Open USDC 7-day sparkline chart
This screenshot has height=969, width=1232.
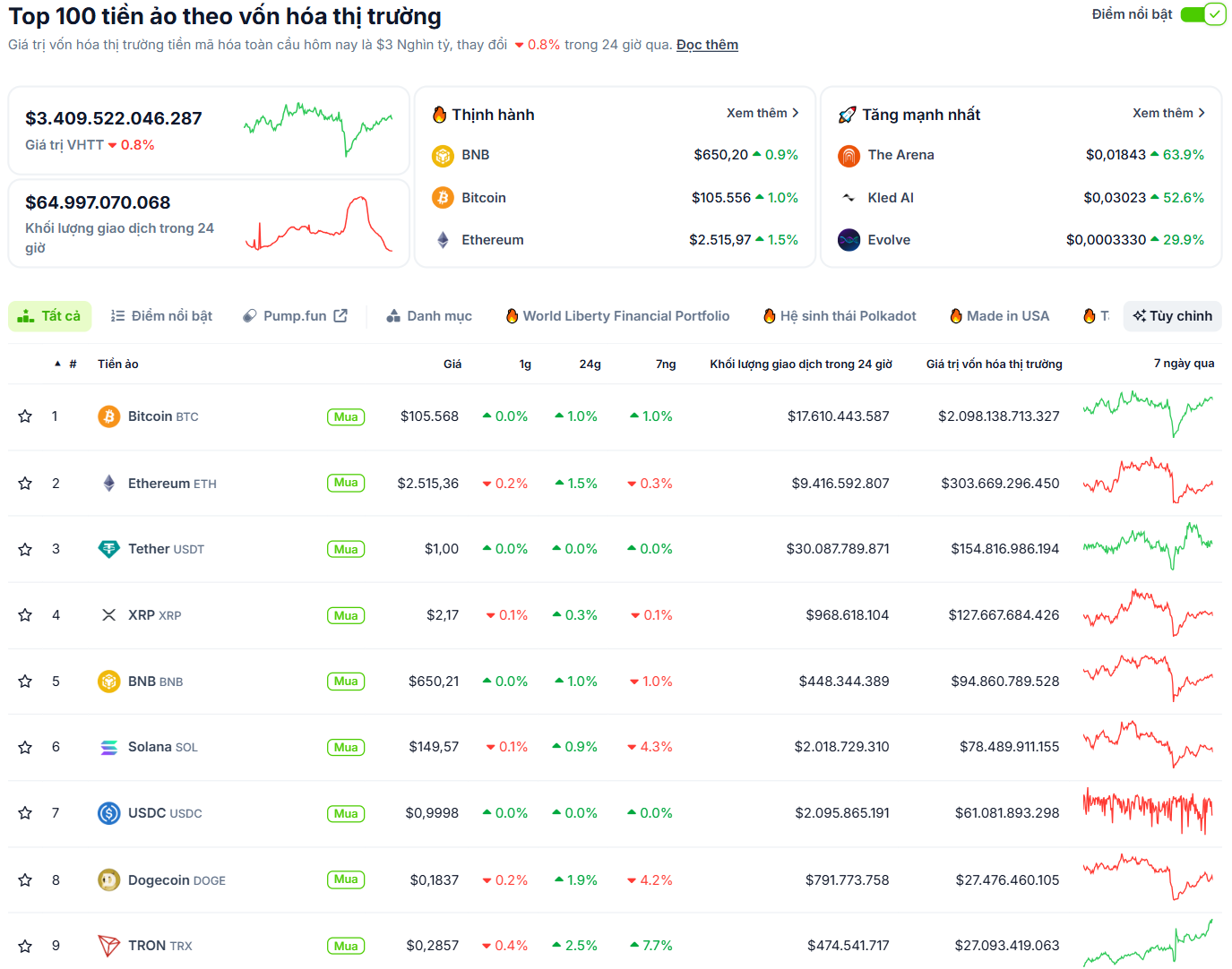coord(1148,810)
